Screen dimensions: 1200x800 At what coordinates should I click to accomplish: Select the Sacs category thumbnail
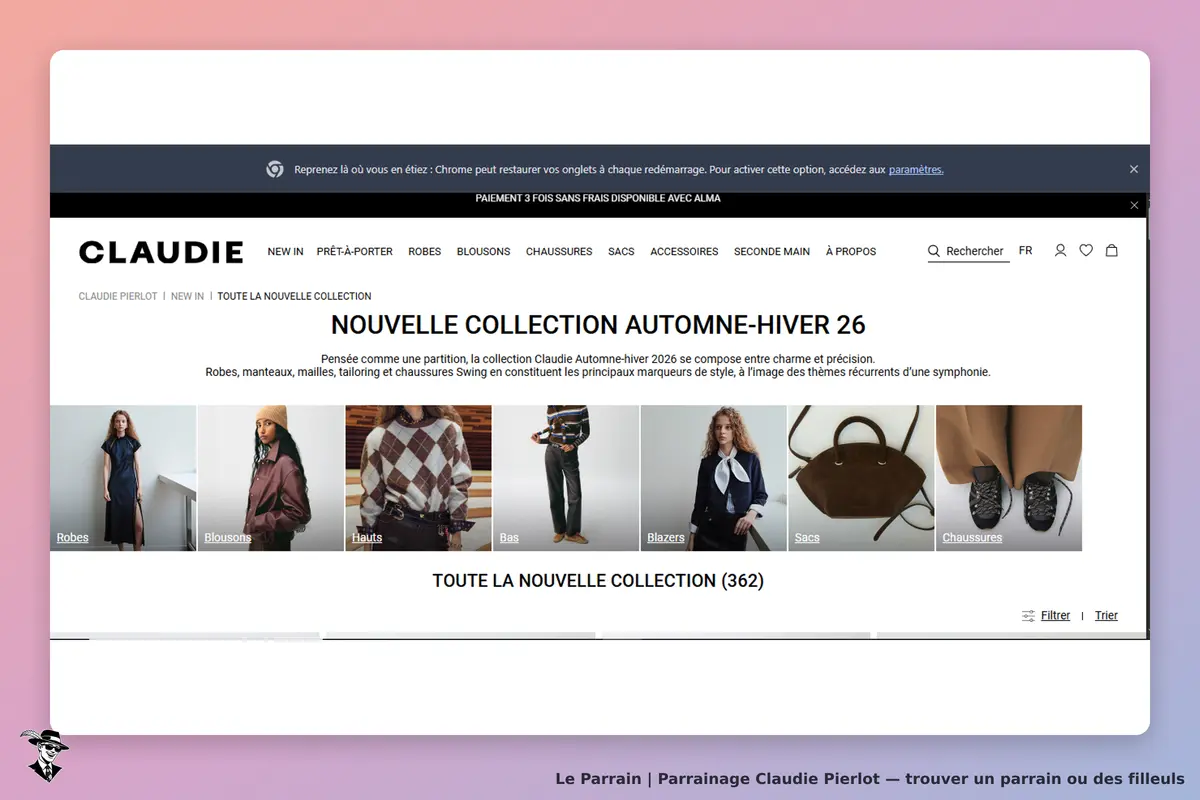pyautogui.click(x=861, y=478)
